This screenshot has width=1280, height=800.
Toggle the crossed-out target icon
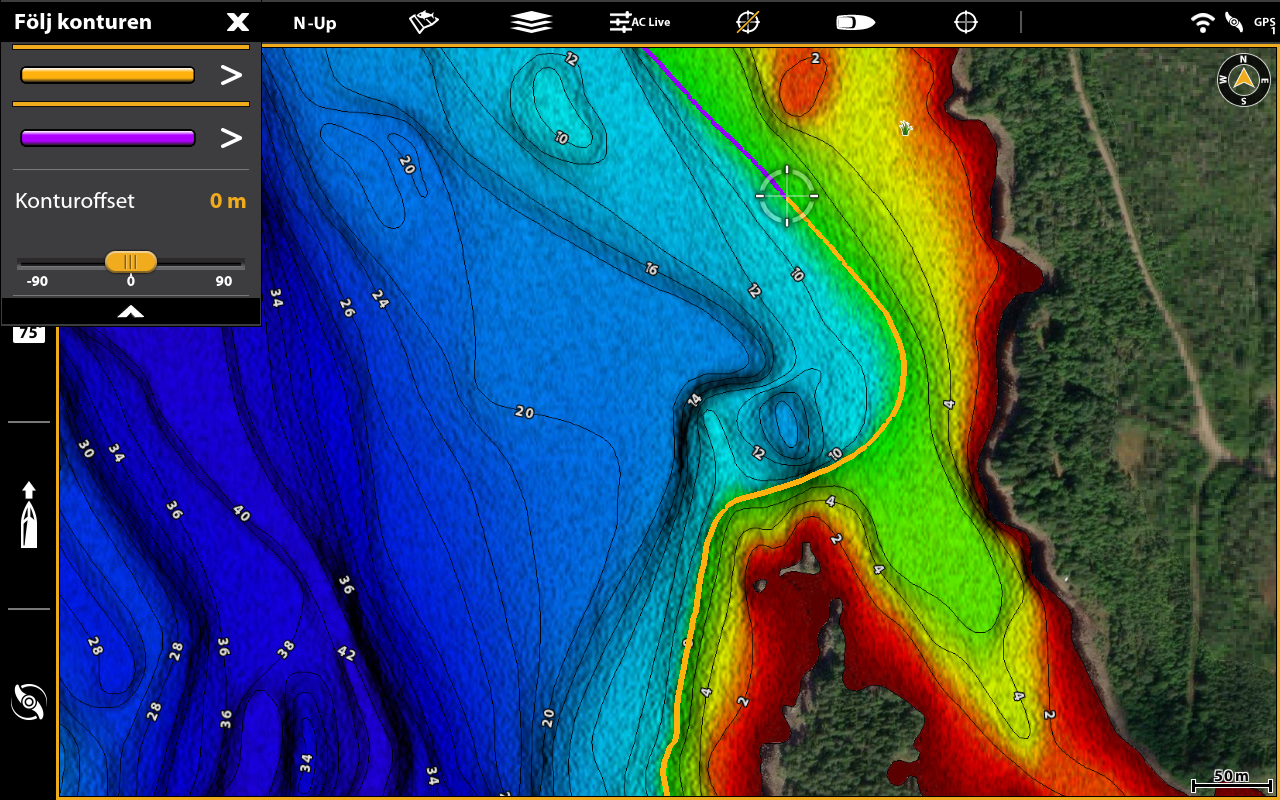[x=747, y=22]
